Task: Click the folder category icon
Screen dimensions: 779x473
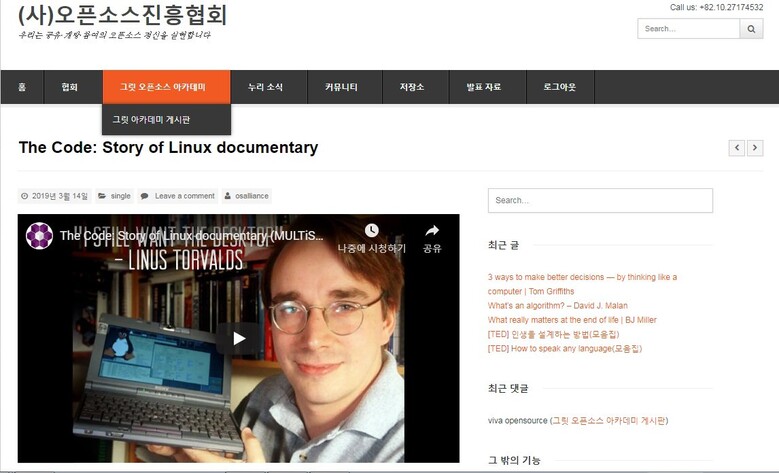Action: 102,196
